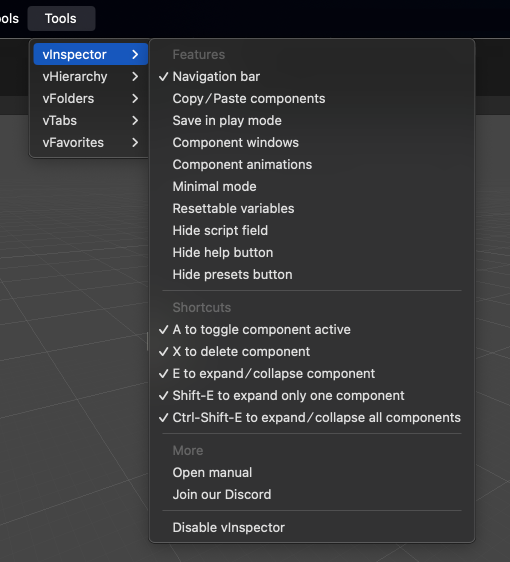Toggle Hide script field option
This screenshot has width=510, height=562.
(312, 230)
